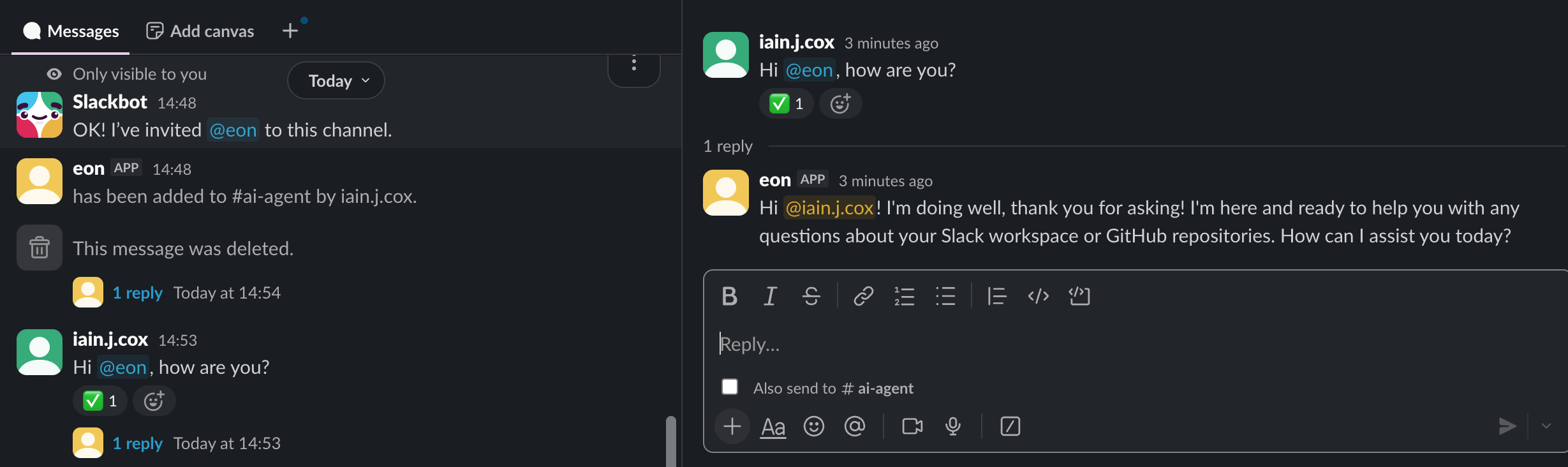This screenshot has height=467, width=1568.
Task: Toggle bold formatting in reply editor
Action: [729, 296]
